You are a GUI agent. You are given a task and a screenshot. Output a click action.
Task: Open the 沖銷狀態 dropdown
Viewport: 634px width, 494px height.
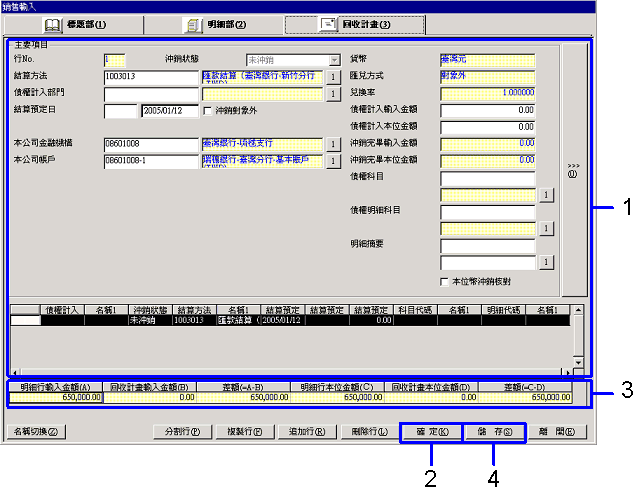coord(333,60)
